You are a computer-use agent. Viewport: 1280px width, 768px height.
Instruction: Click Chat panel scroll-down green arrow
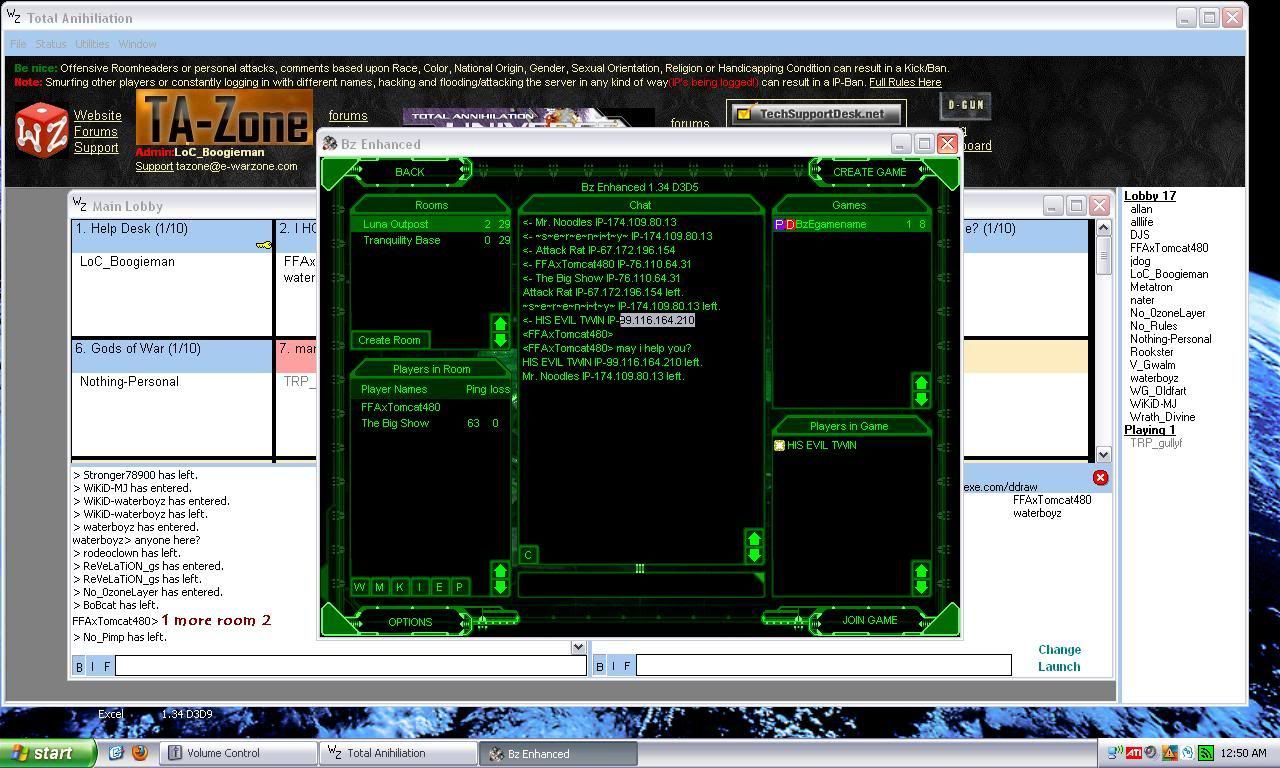click(x=754, y=556)
